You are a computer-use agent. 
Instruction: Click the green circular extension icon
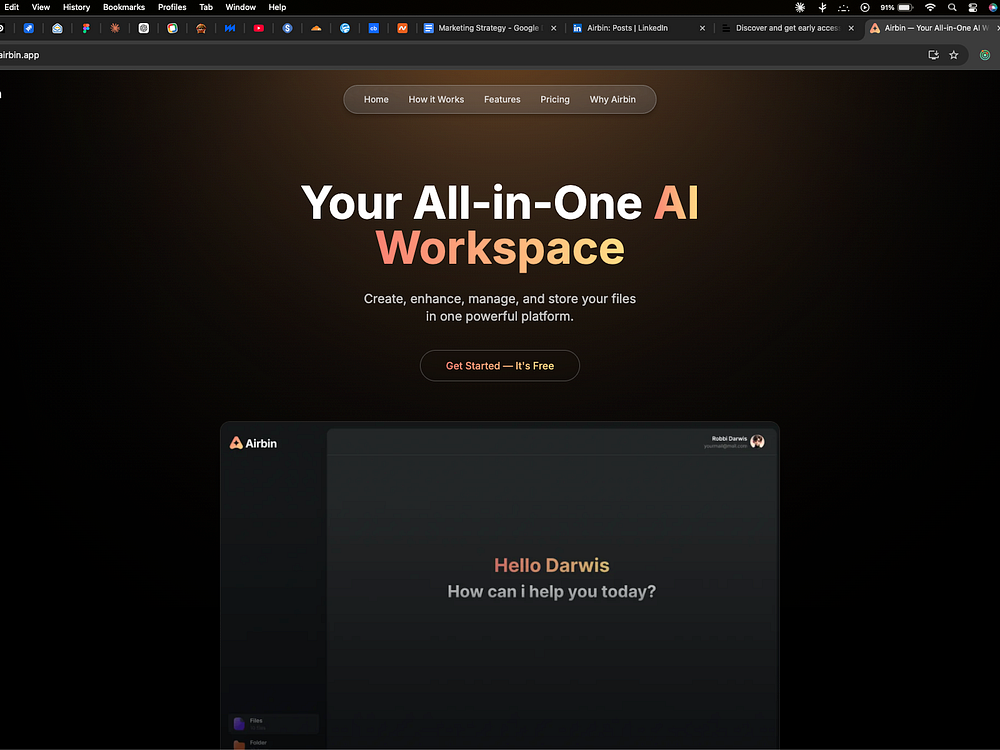[985, 55]
